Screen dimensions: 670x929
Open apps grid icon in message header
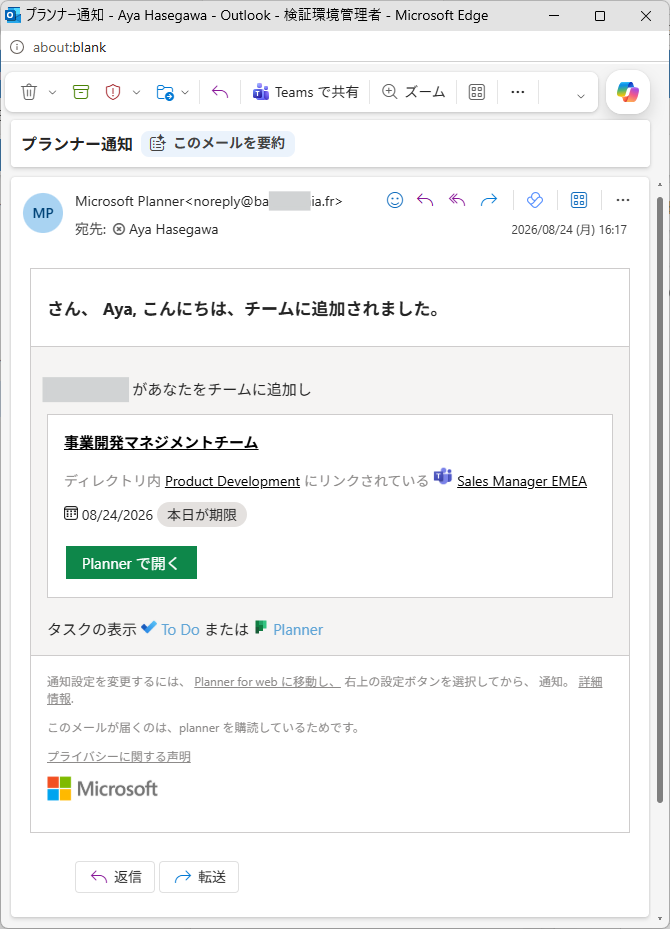pyautogui.click(x=579, y=200)
